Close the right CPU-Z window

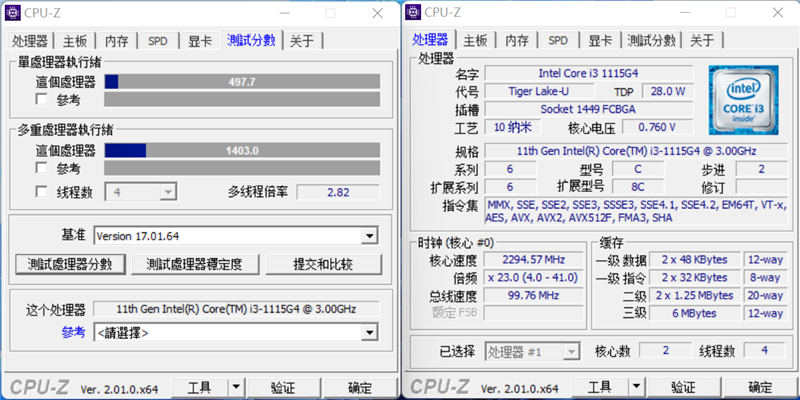[777, 13]
